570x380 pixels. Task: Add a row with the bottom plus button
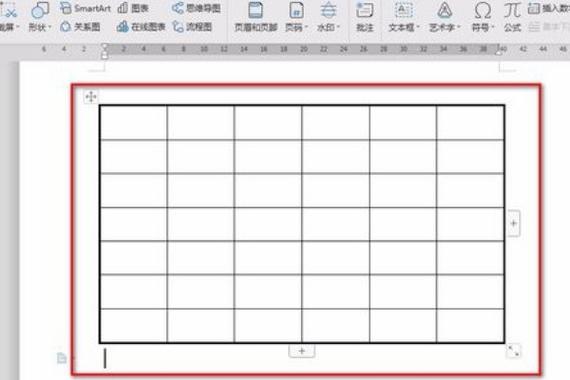301,351
